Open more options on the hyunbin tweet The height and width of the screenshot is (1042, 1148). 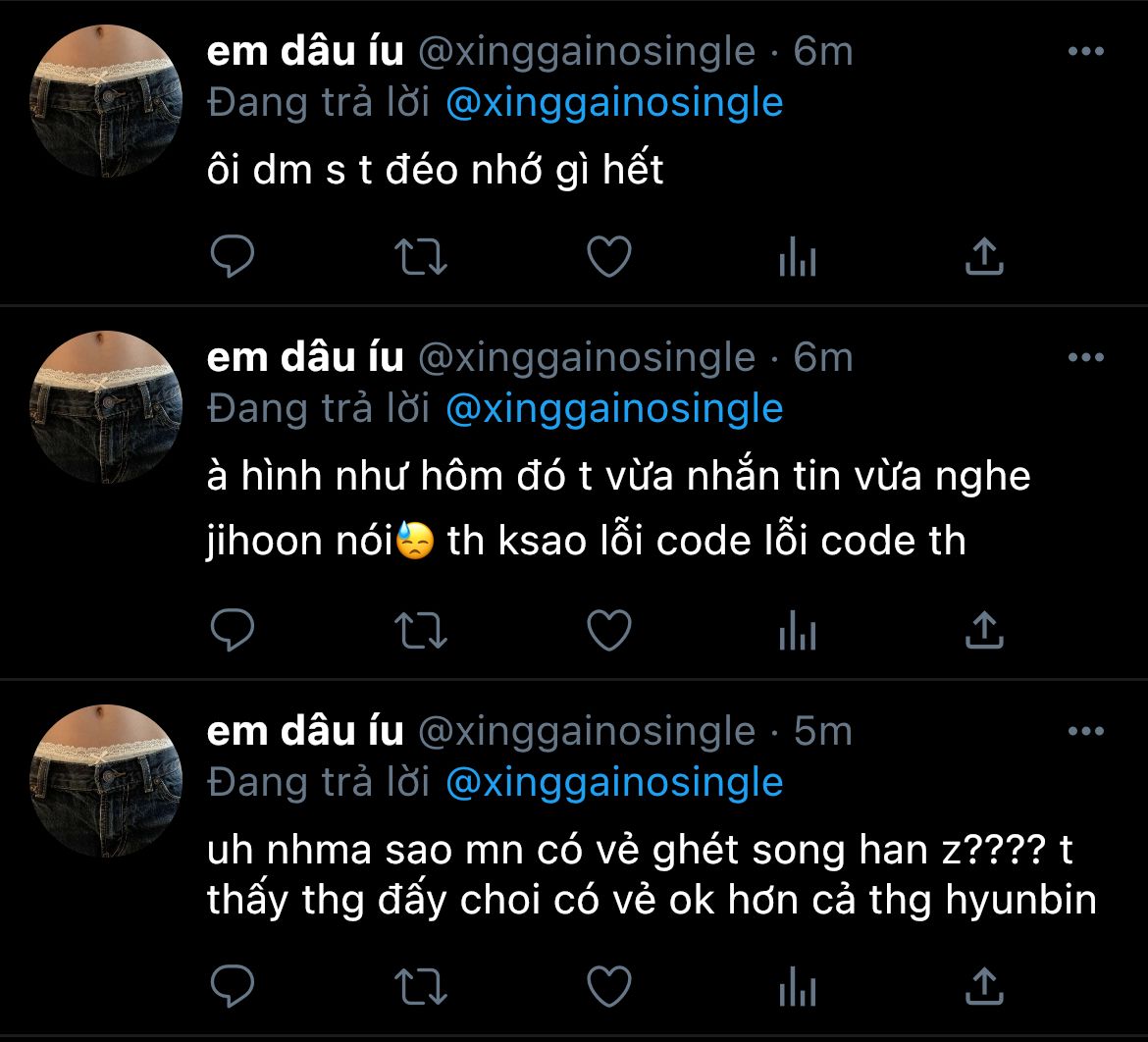click(1085, 731)
